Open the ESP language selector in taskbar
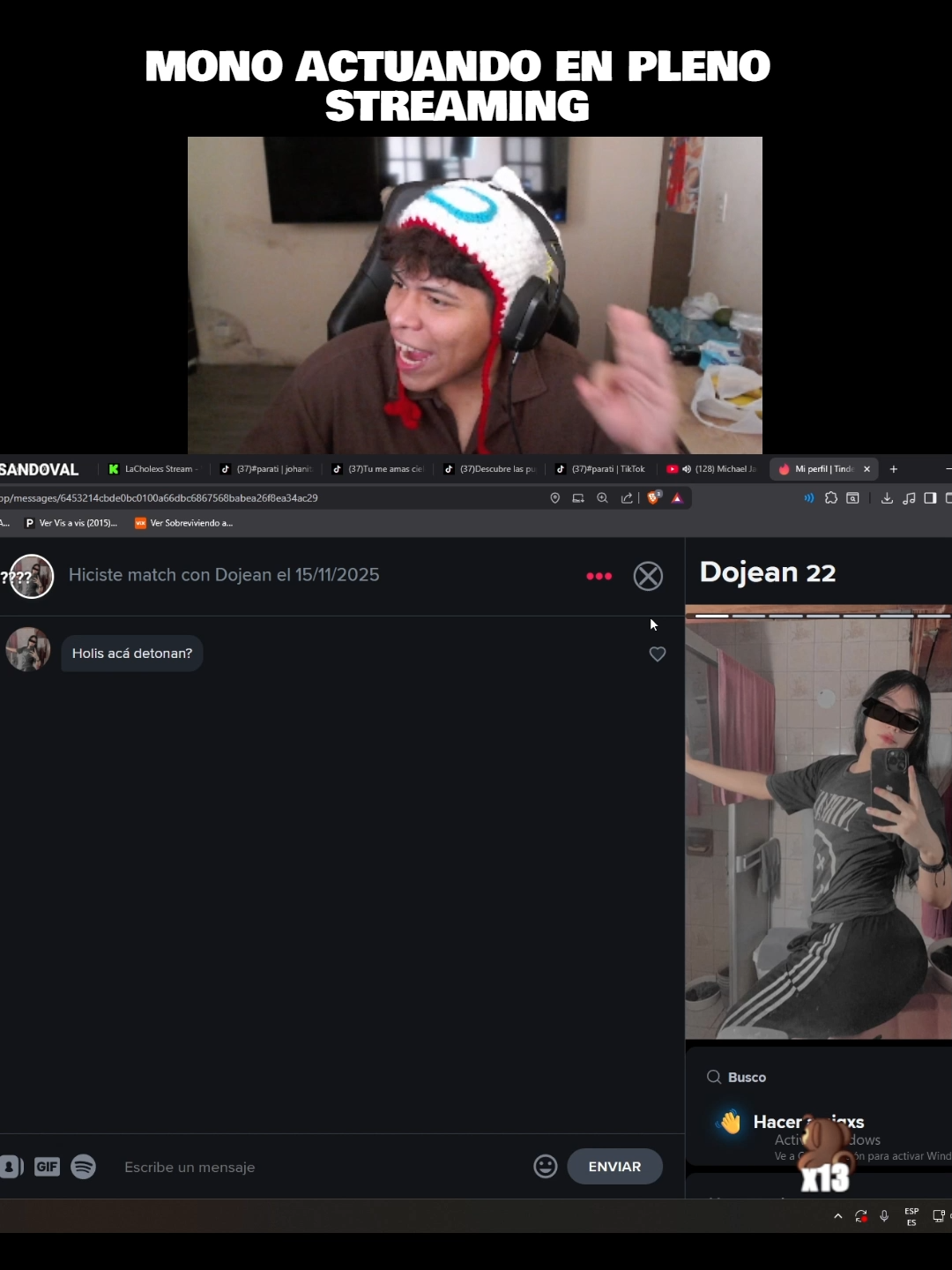The height and width of the screenshot is (1270, 952). (911, 1215)
